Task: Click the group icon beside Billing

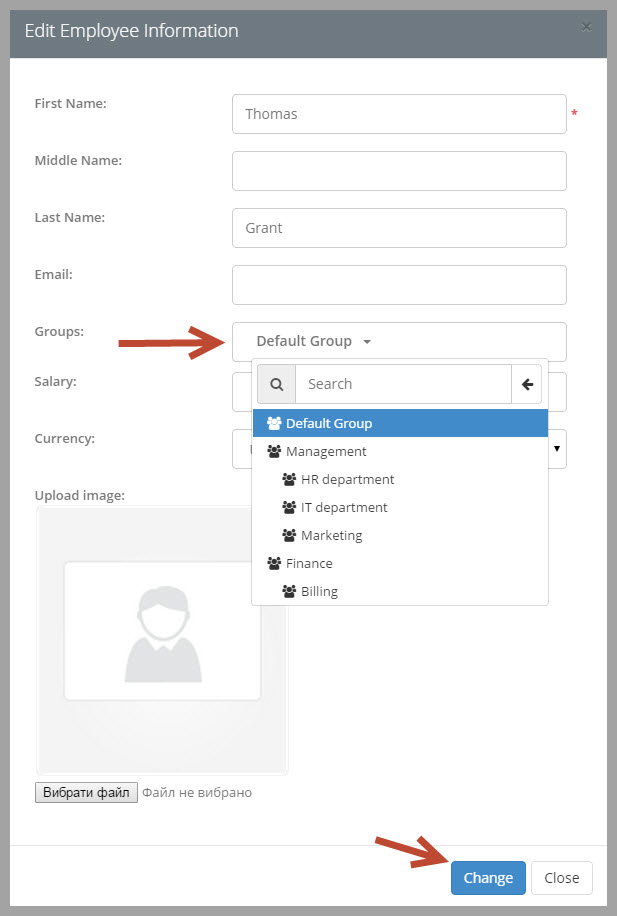Action: [x=289, y=591]
